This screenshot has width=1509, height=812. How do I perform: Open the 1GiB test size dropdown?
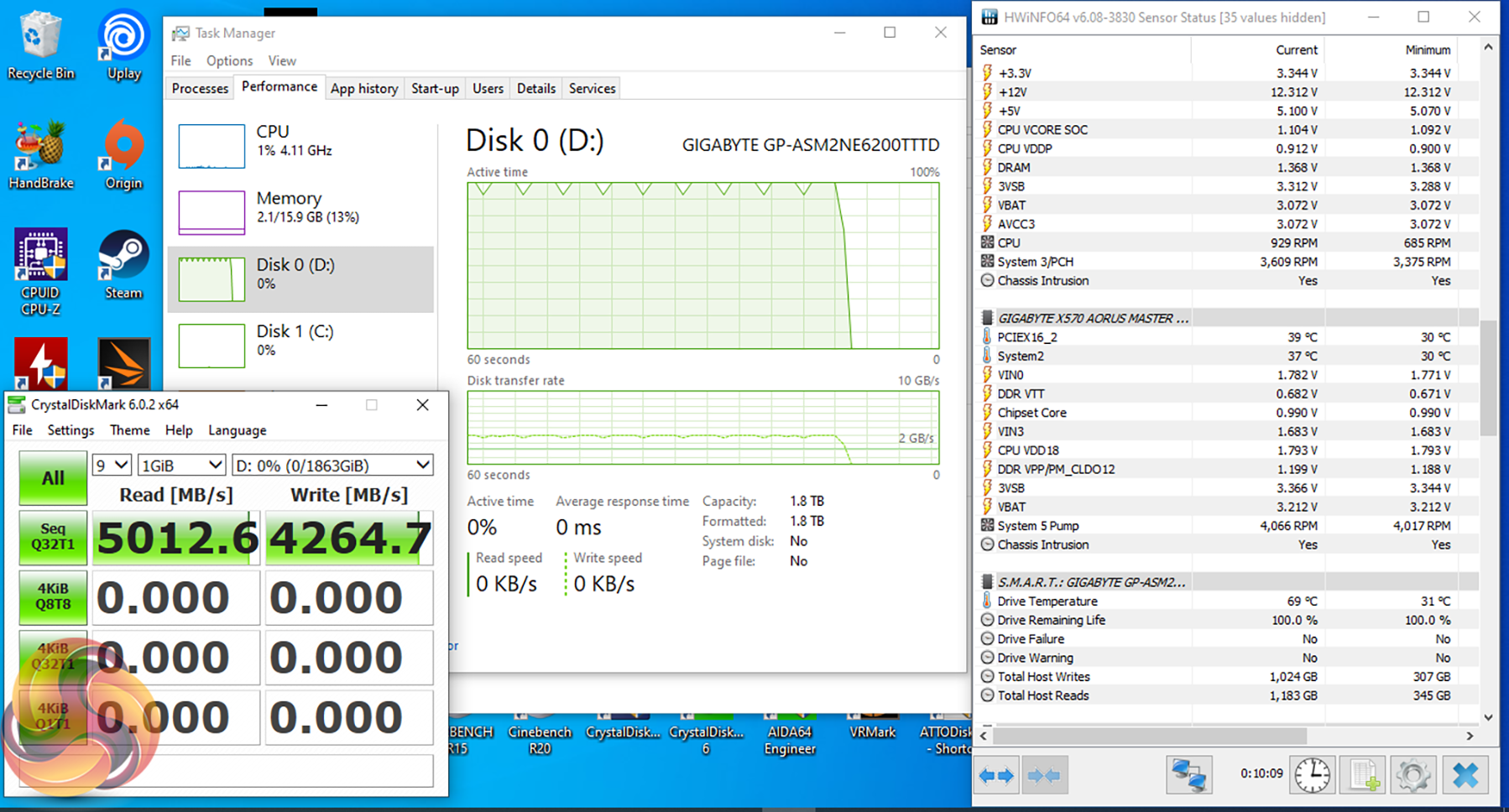click(182, 465)
